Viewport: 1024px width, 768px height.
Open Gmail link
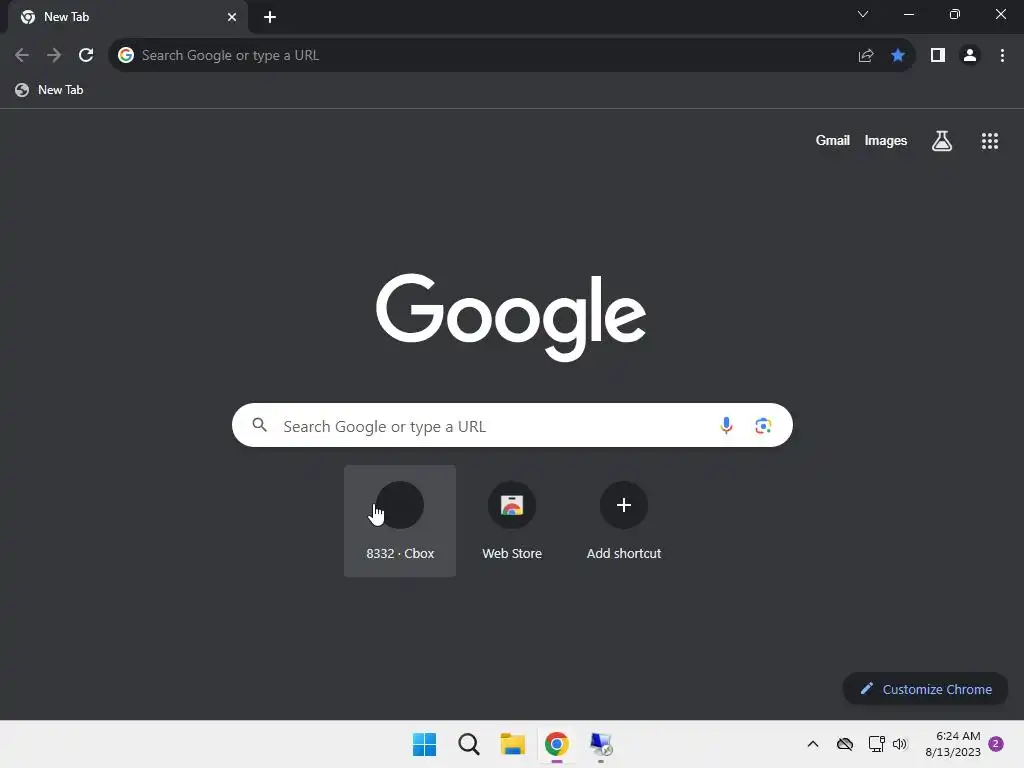pos(833,140)
